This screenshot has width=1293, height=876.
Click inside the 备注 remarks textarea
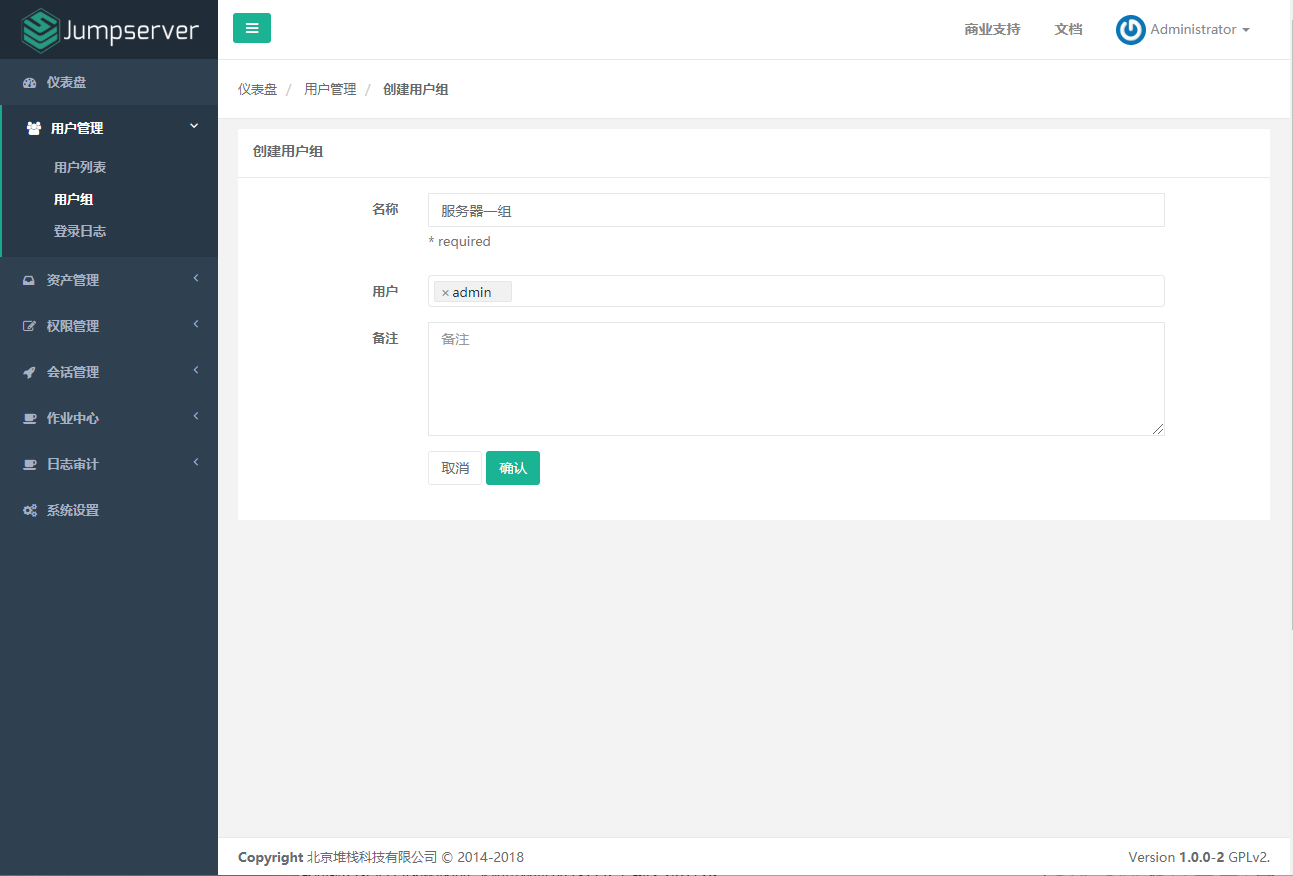[795, 378]
